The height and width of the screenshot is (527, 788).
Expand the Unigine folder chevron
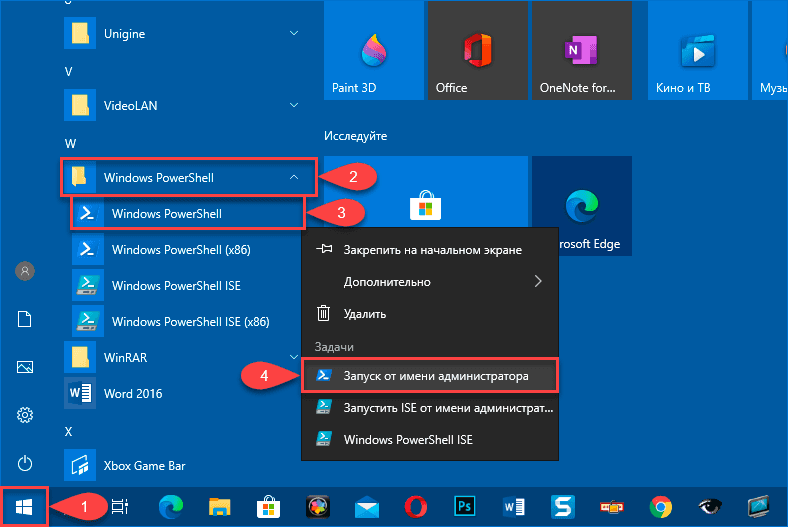pyautogui.click(x=294, y=33)
